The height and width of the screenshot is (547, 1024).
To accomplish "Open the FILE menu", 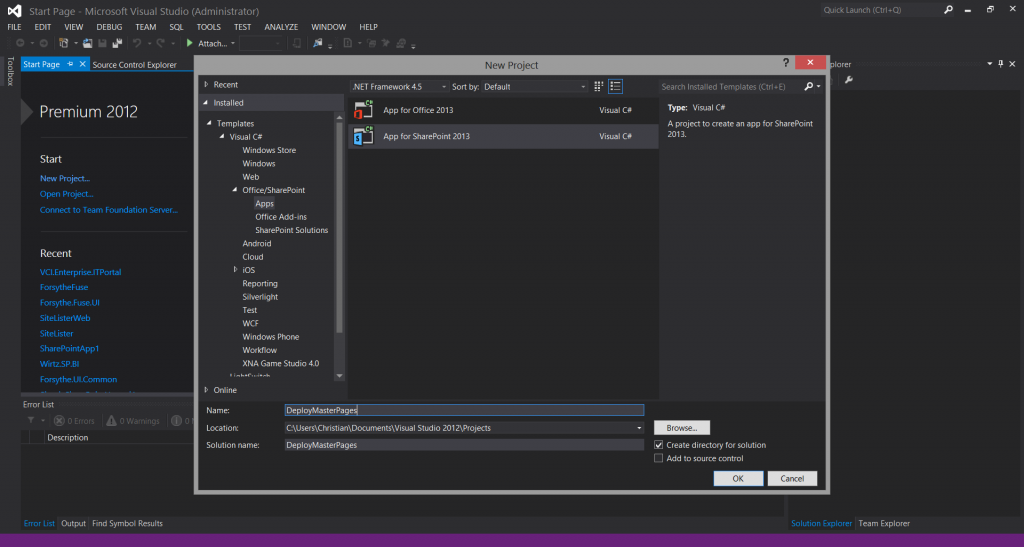I will coord(14,27).
